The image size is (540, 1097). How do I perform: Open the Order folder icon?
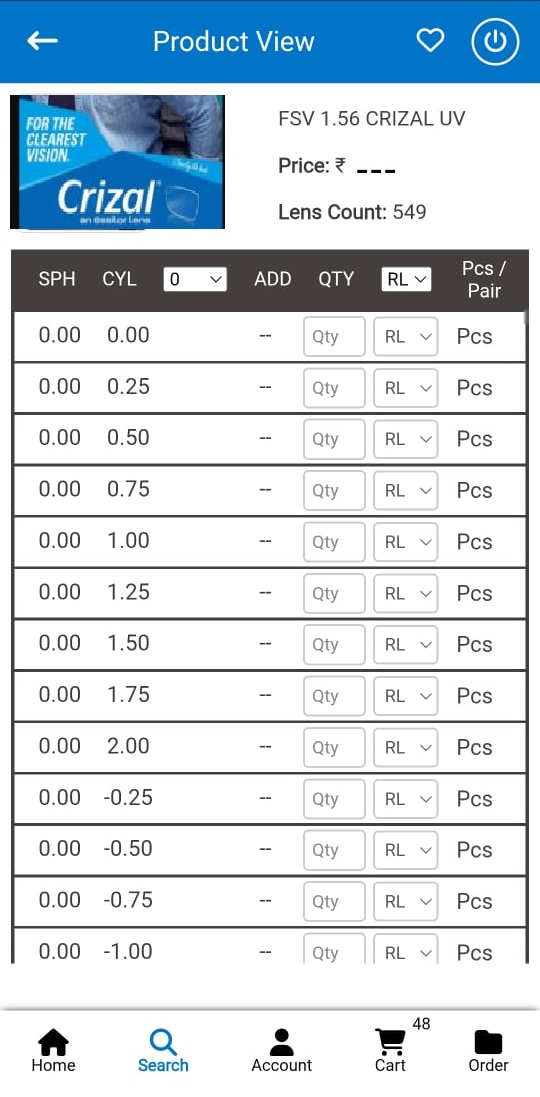click(488, 1049)
